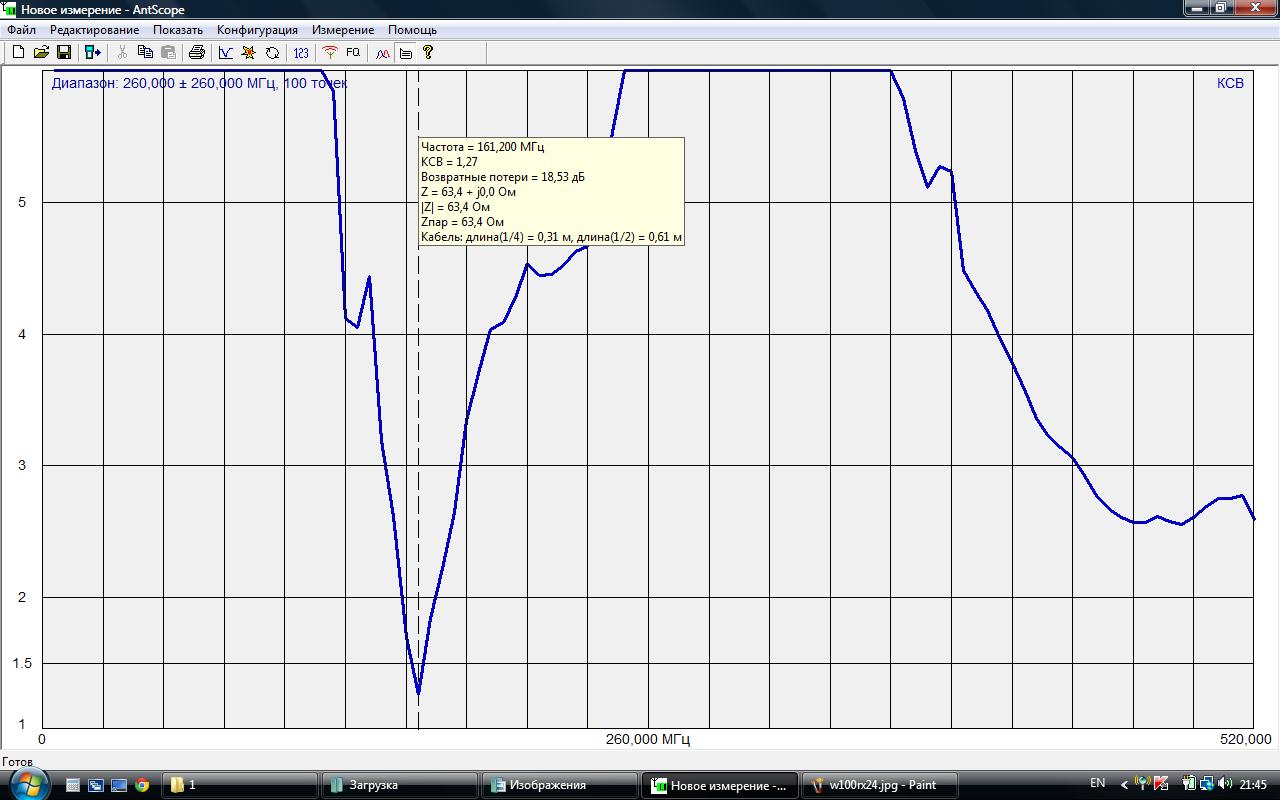Click the red antenna measurement icon
Image resolution: width=1280 pixels, height=800 pixels.
(330, 52)
